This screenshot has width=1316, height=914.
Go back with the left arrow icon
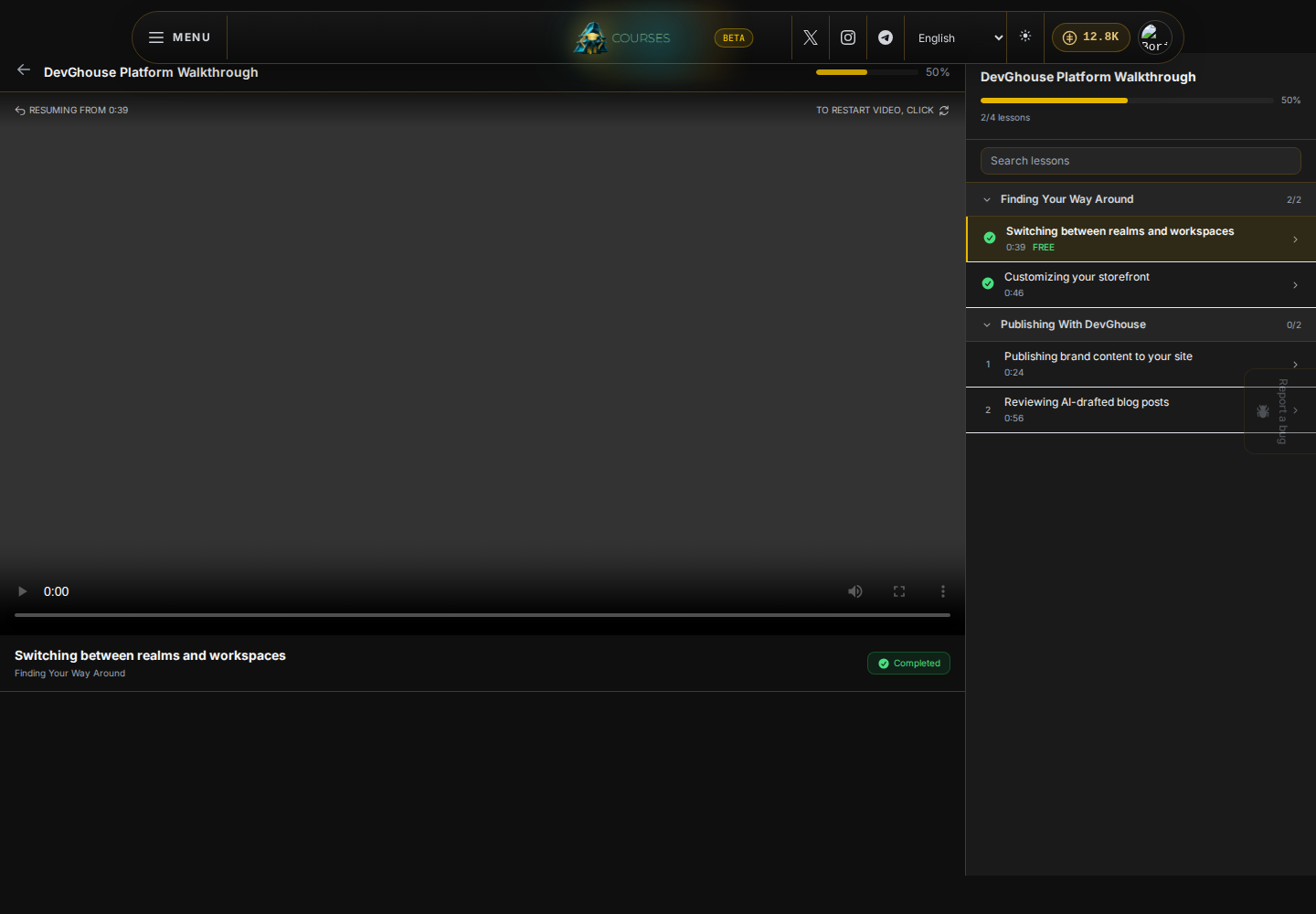(x=24, y=70)
